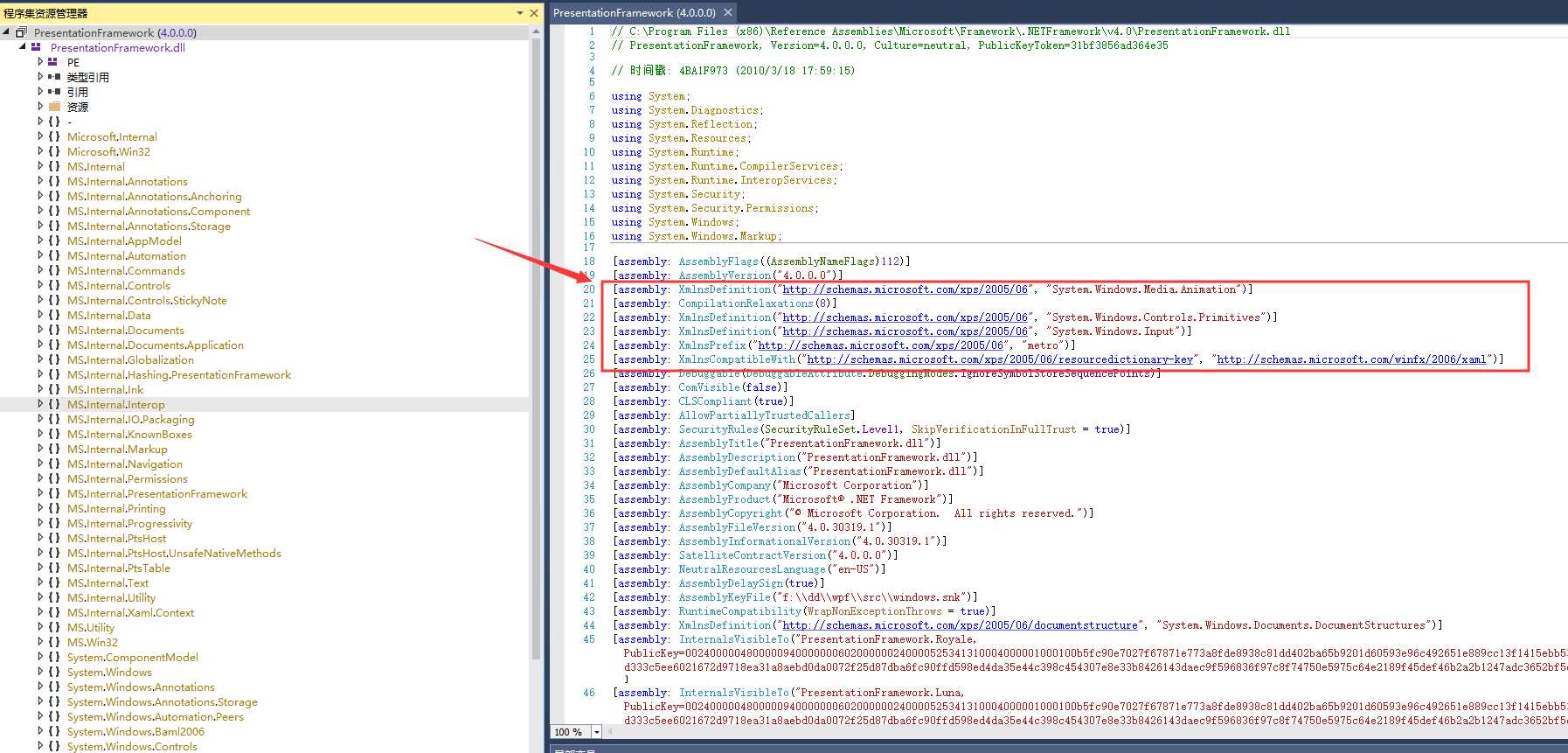The height and width of the screenshot is (753, 1568).
Task: Open resourcedictionary-key schema link
Action: (1000, 359)
